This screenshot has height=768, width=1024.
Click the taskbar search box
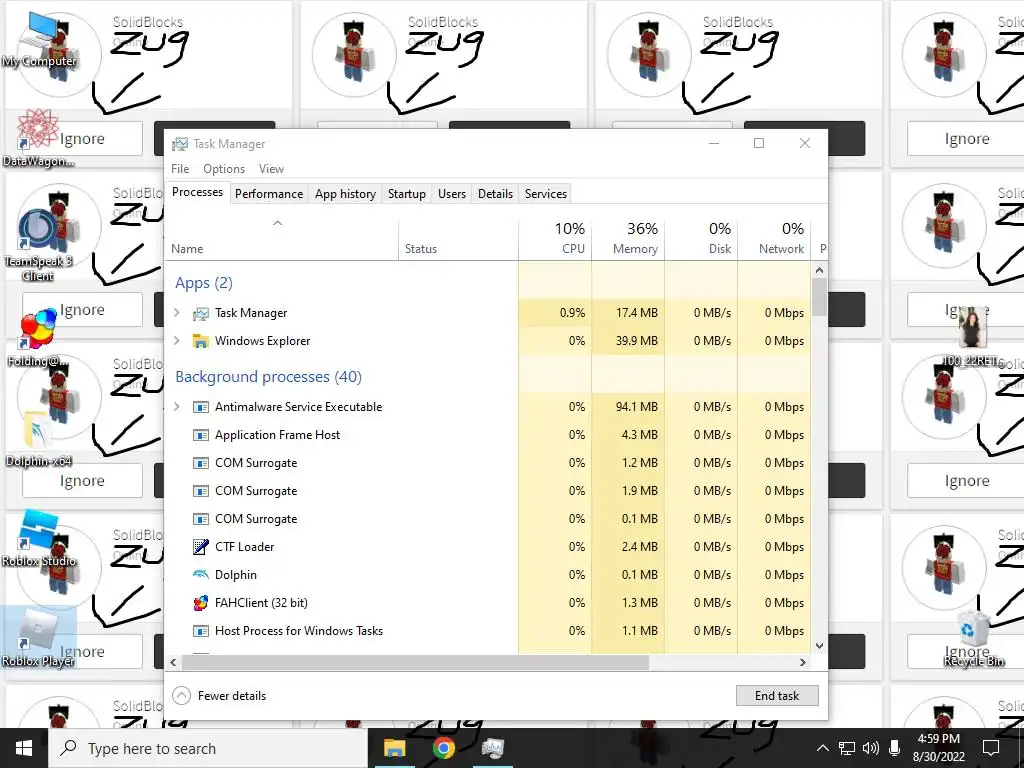click(x=208, y=748)
